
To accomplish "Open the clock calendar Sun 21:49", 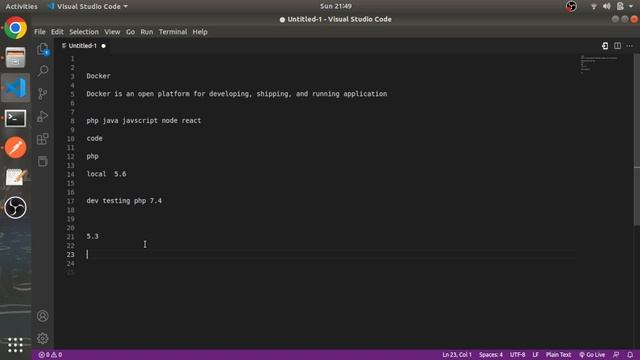I will pos(336,6).
